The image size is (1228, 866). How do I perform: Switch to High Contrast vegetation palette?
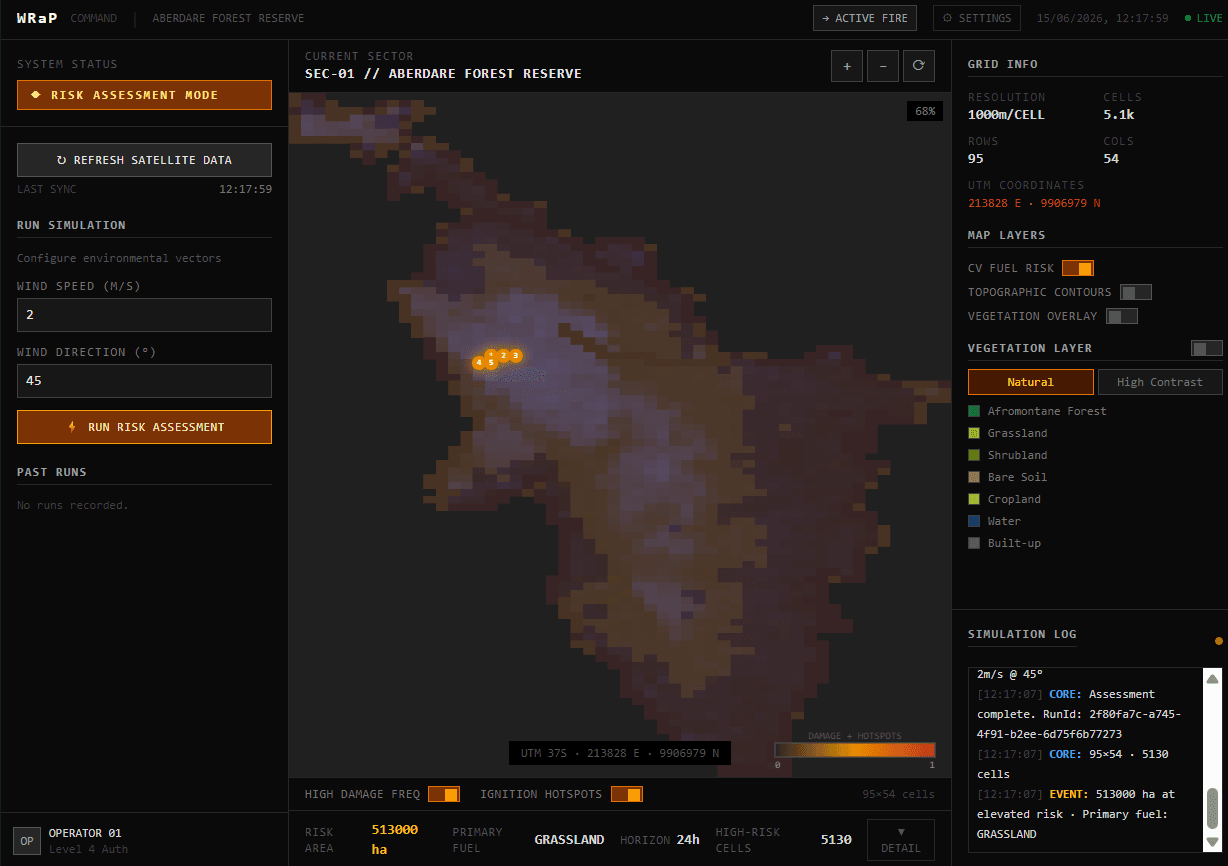click(1160, 382)
